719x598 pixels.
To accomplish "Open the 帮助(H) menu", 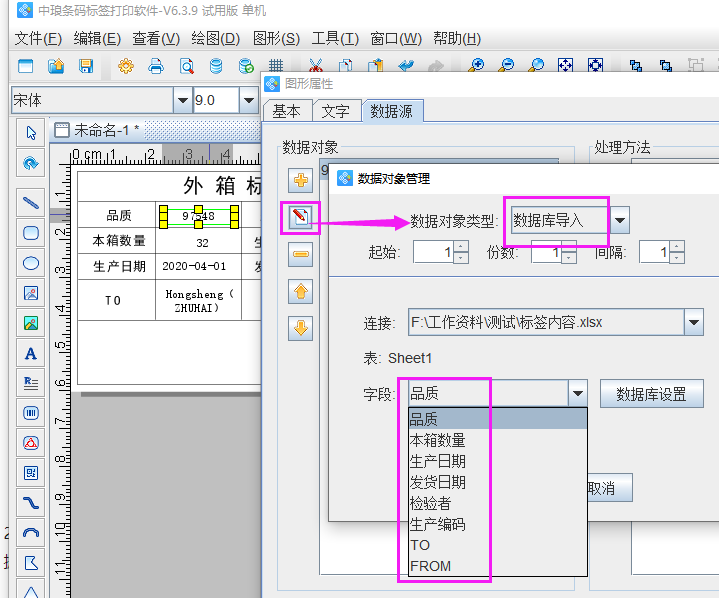I will [457, 39].
